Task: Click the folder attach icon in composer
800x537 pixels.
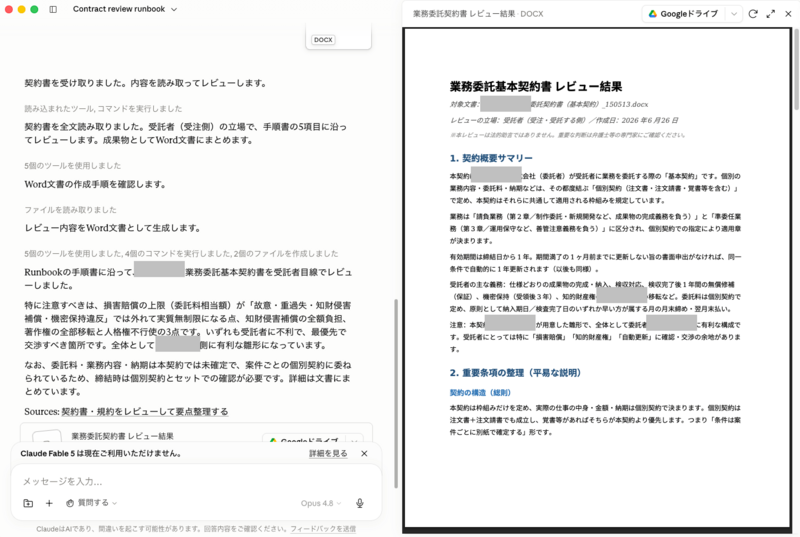Action: (x=28, y=503)
